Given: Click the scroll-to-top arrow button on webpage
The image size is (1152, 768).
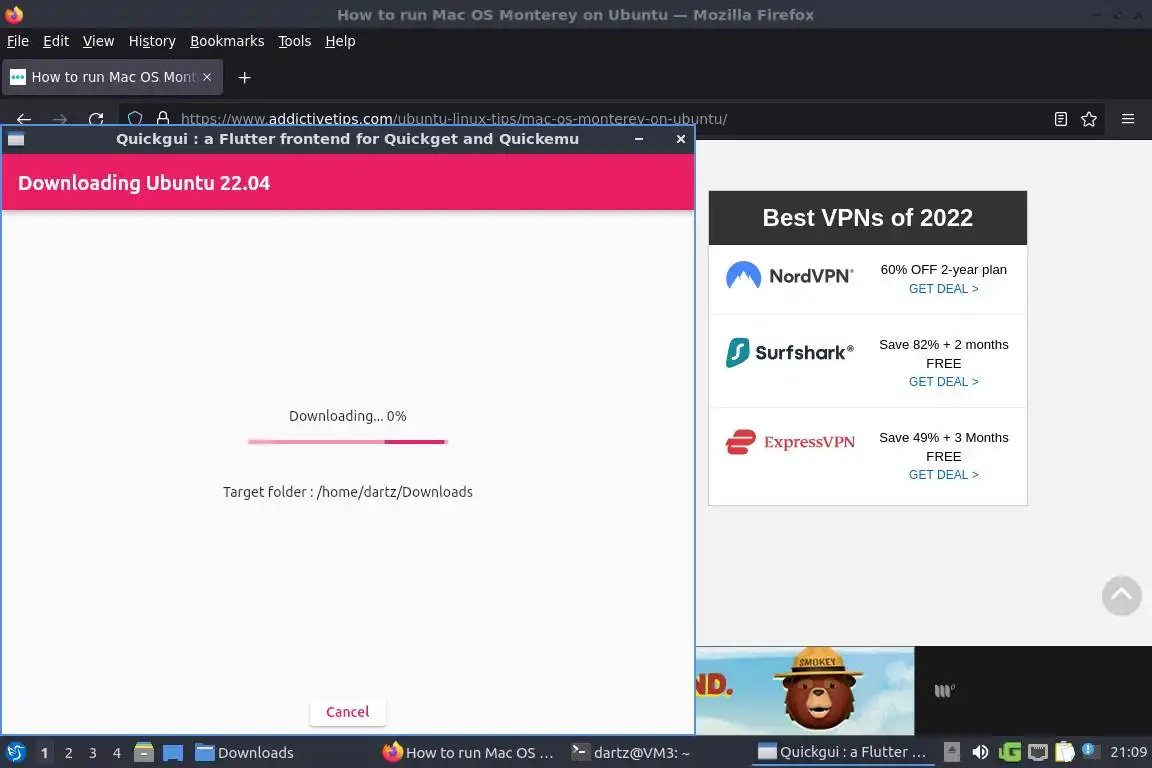Looking at the screenshot, I should click(x=1121, y=595).
